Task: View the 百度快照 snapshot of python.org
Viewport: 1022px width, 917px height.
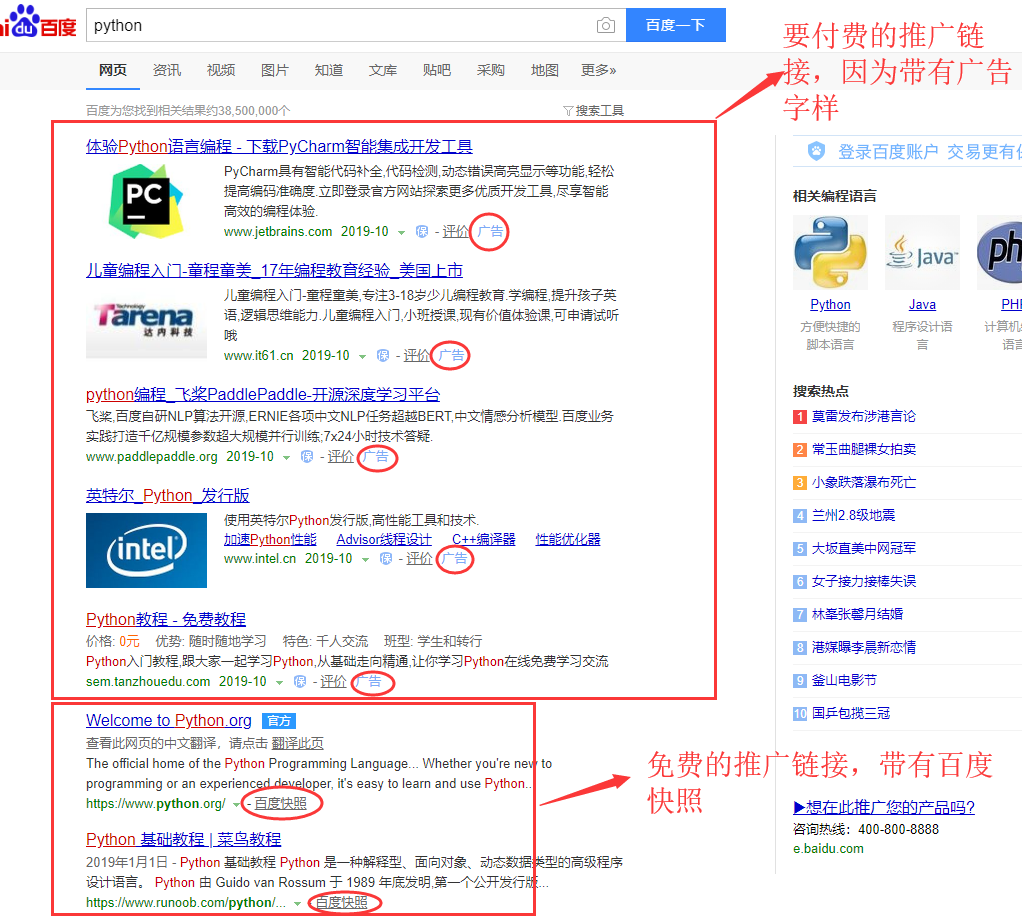Action: point(282,802)
